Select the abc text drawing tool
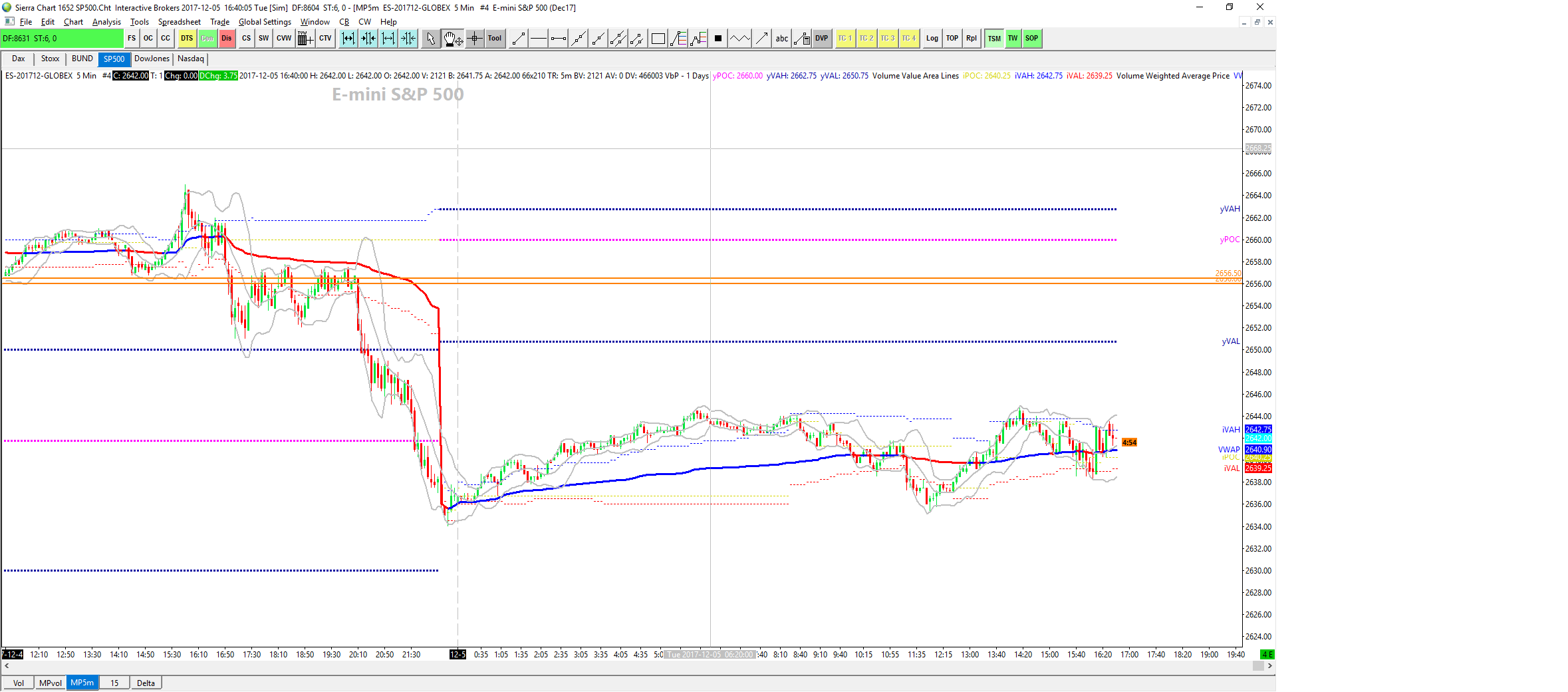Viewport: 1568px width, 692px height. click(782, 39)
